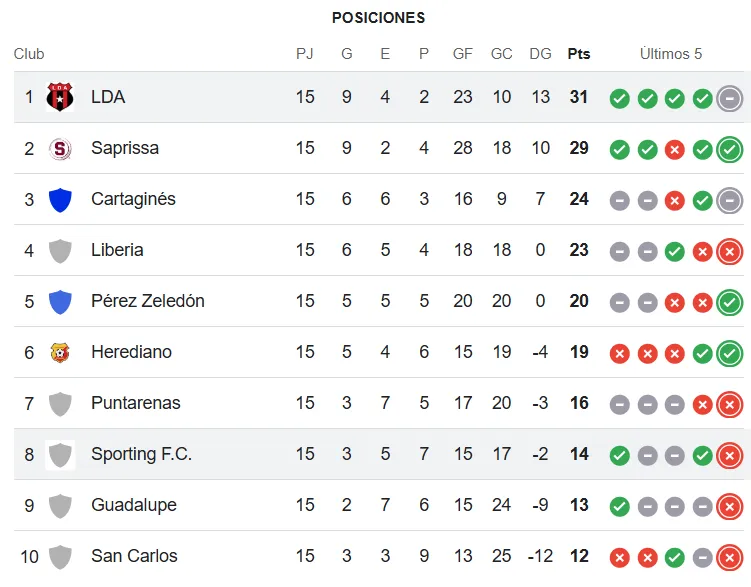Image resolution: width=751 pixels, height=587 pixels.
Task: Click the Sporting F.C. placeholder shield
Action: pos(60,455)
